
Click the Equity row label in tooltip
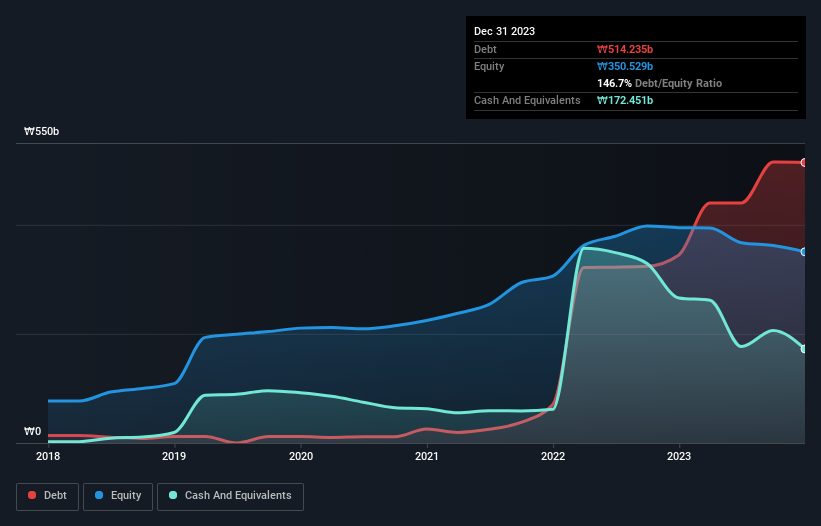pyautogui.click(x=489, y=66)
